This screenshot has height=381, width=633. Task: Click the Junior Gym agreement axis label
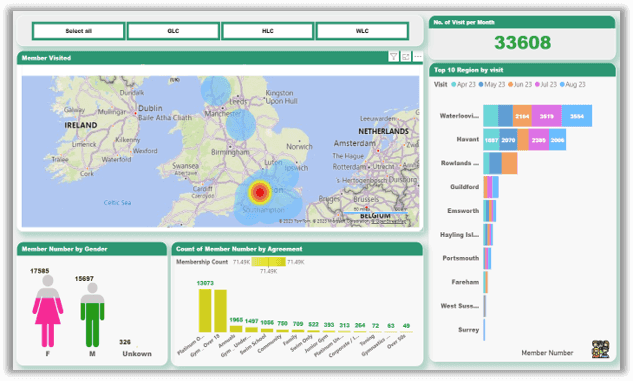tap(316, 343)
